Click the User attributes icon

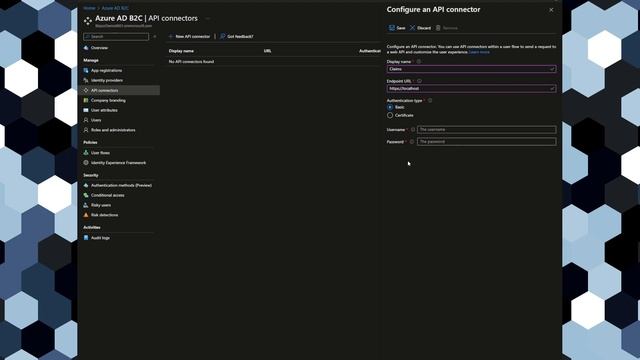click(86, 110)
